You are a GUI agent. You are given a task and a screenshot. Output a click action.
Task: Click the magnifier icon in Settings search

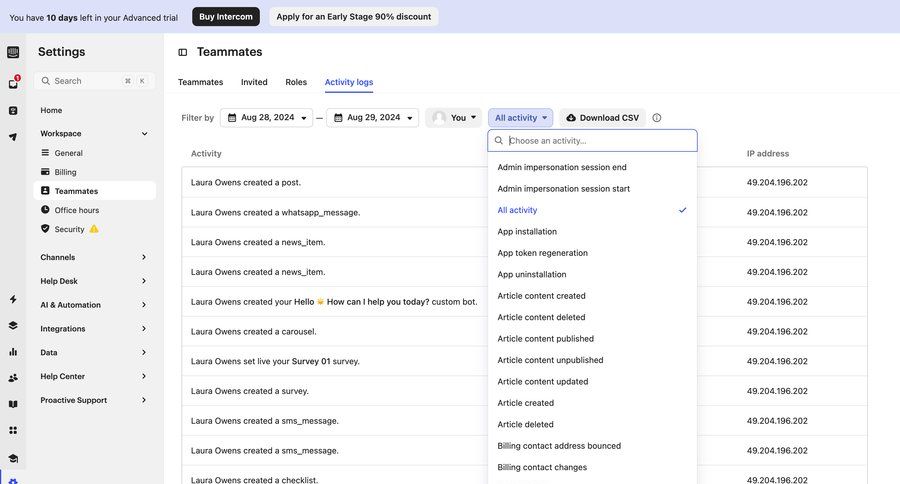pos(45,81)
